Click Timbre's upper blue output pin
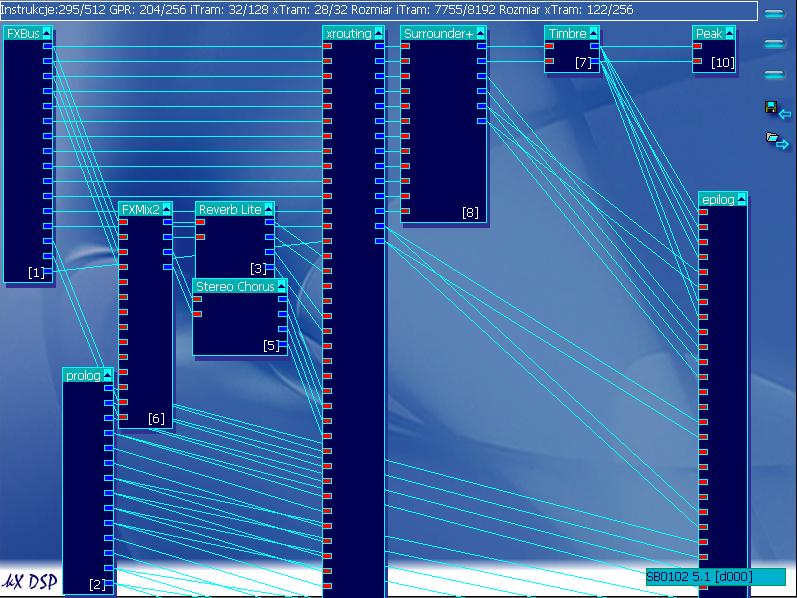Viewport: 797px width, 598px height. click(594, 46)
